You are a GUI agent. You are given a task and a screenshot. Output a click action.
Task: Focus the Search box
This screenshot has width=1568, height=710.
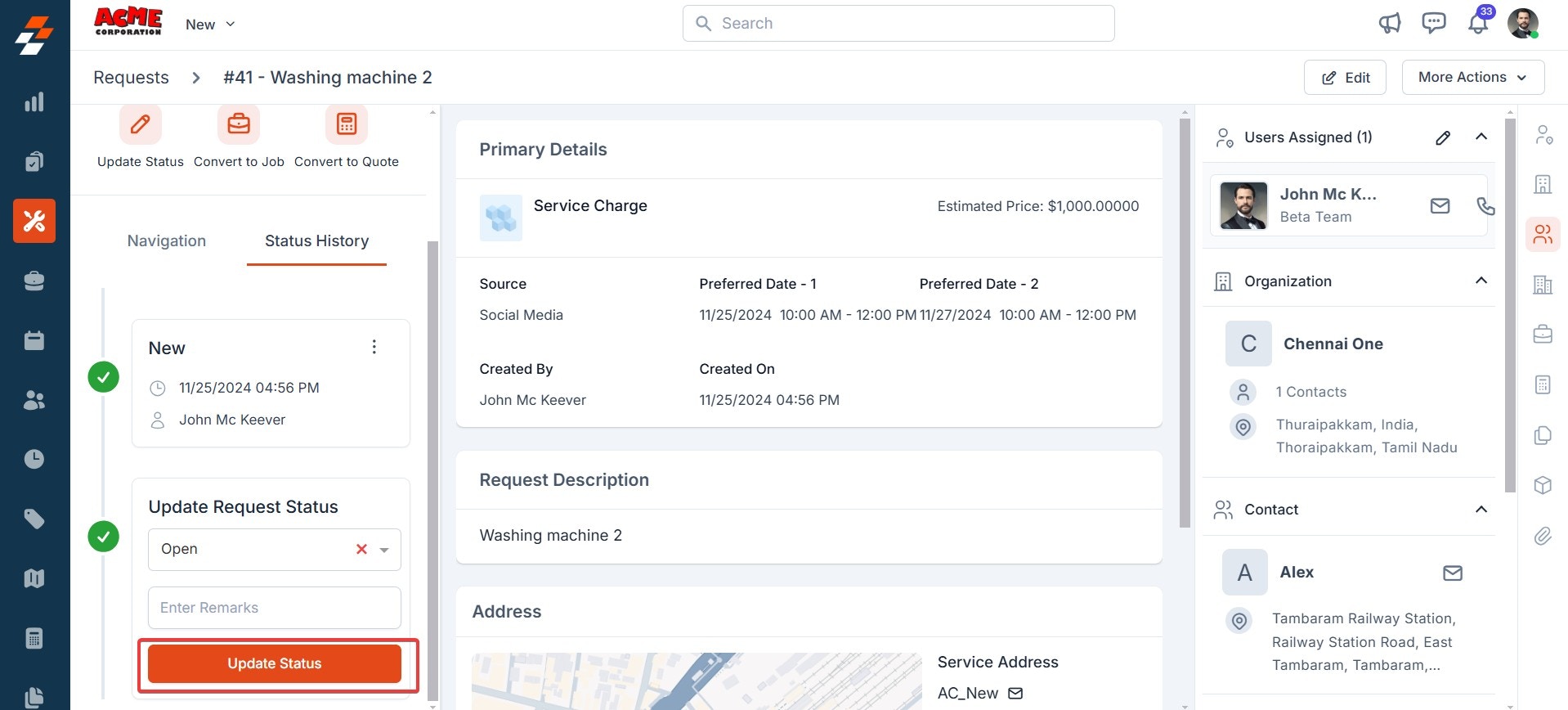pos(898,23)
